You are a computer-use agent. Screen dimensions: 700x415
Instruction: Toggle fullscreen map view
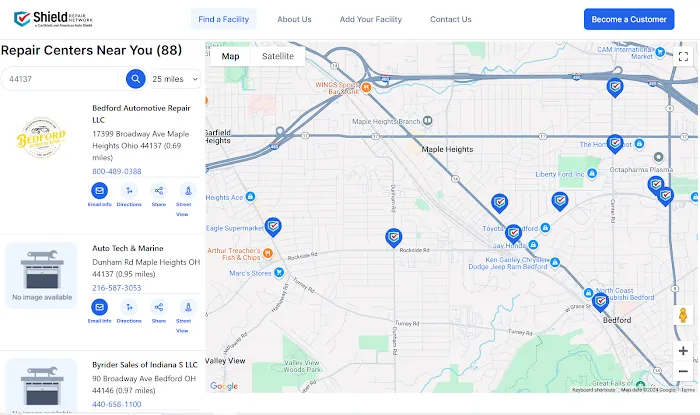pos(683,56)
